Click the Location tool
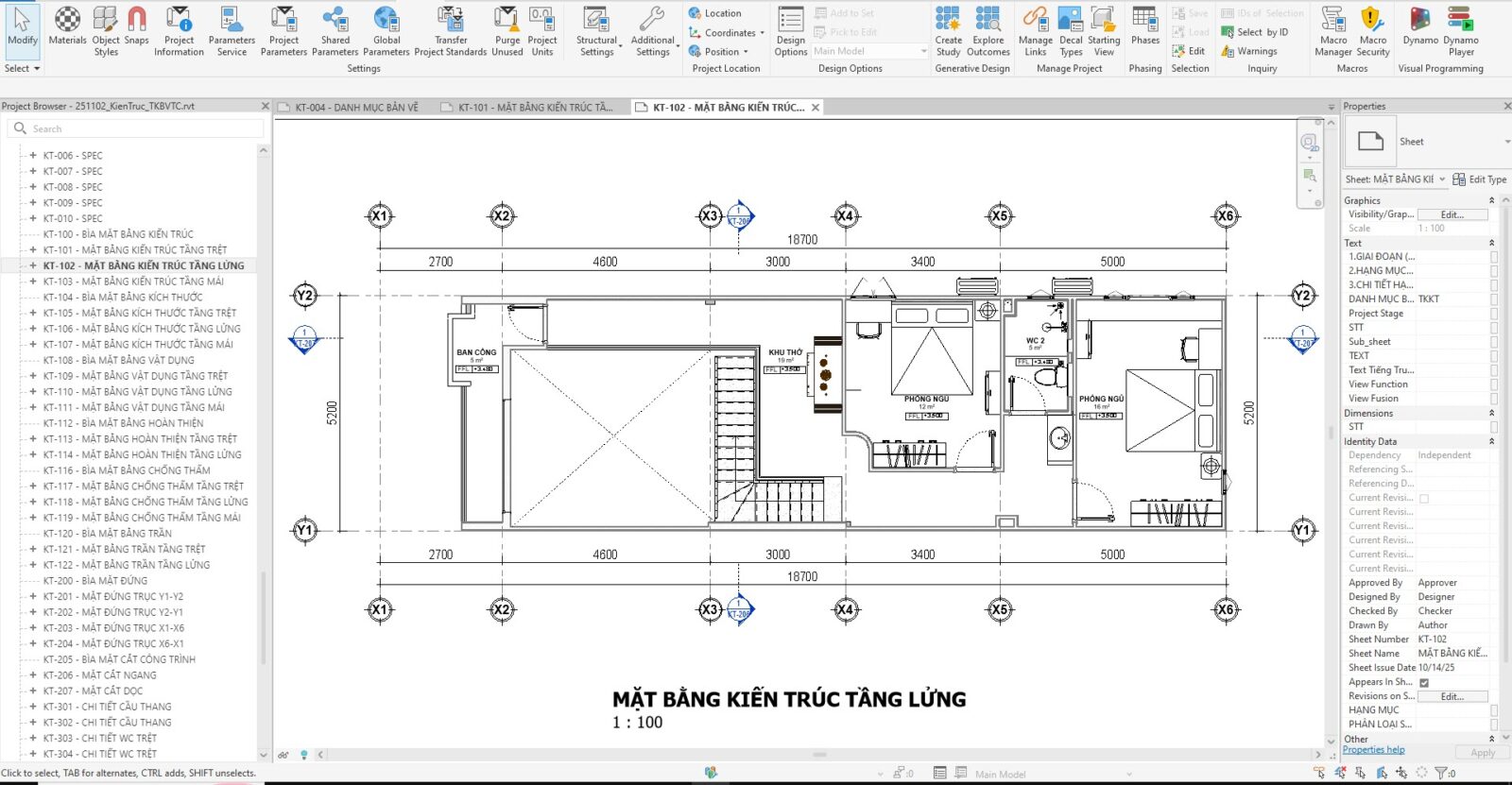The width and height of the screenshot is (1512, 785). [x=714, y=13]
